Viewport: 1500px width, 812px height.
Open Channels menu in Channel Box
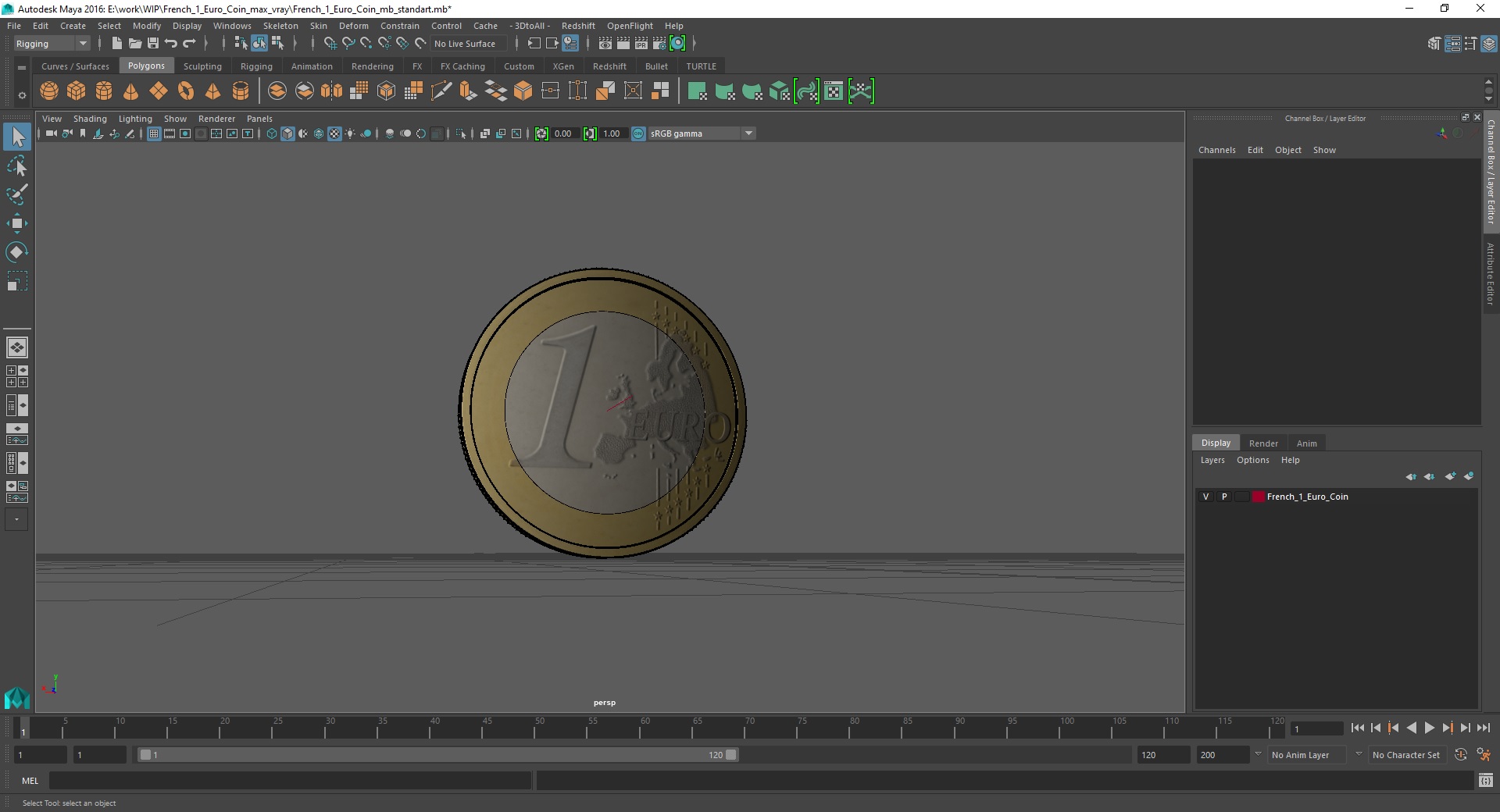point(1217,150)
